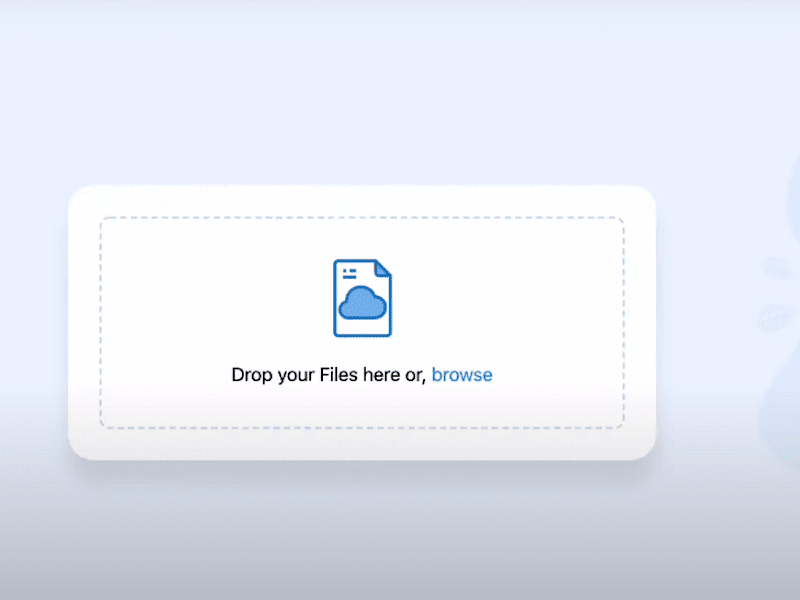Click the "Drop your Files here or," text
The width and height of the screenshot is (800, 600).
[329, 375]
